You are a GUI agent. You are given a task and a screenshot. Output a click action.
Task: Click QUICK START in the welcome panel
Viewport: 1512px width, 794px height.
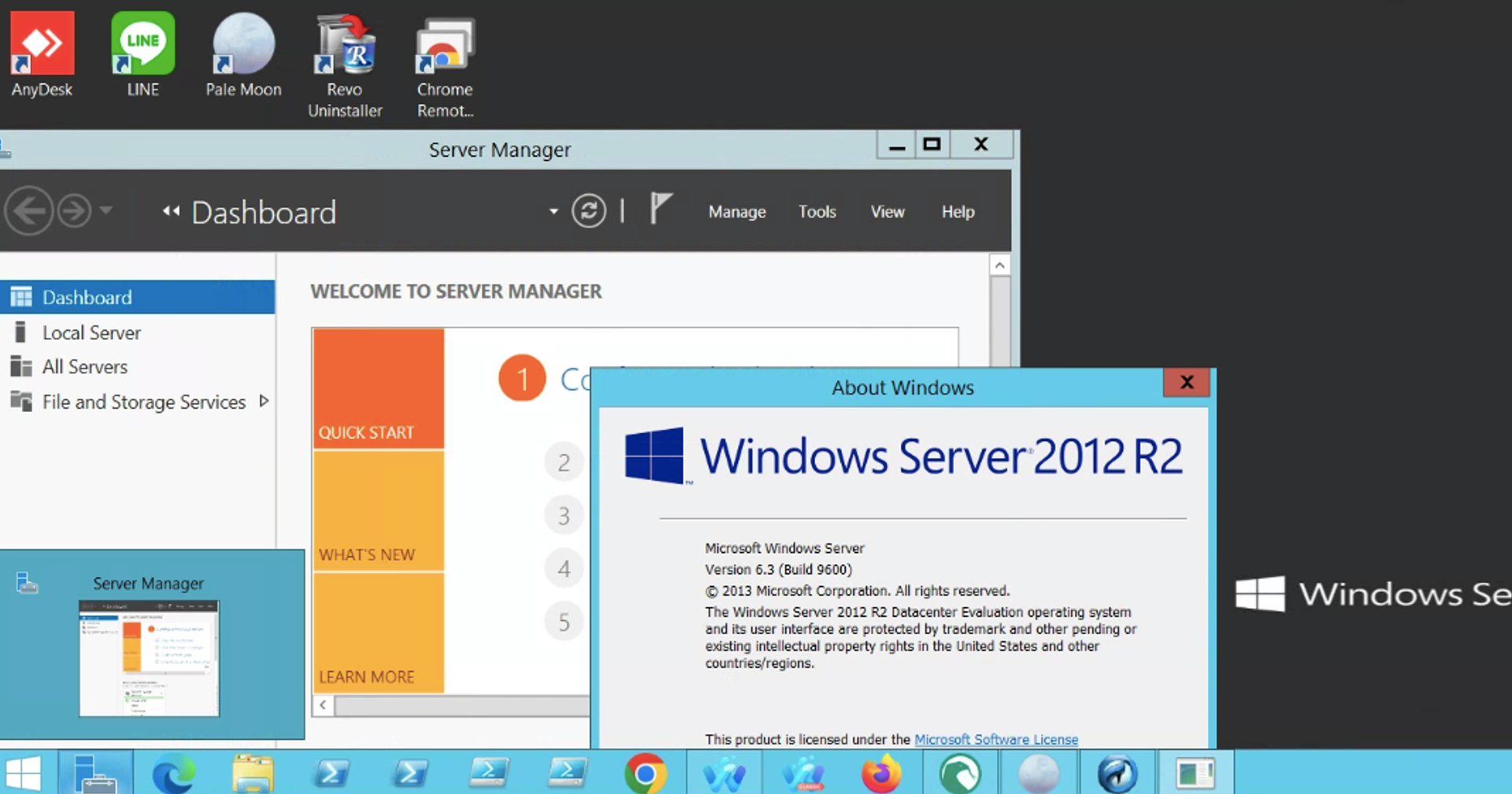366,432
